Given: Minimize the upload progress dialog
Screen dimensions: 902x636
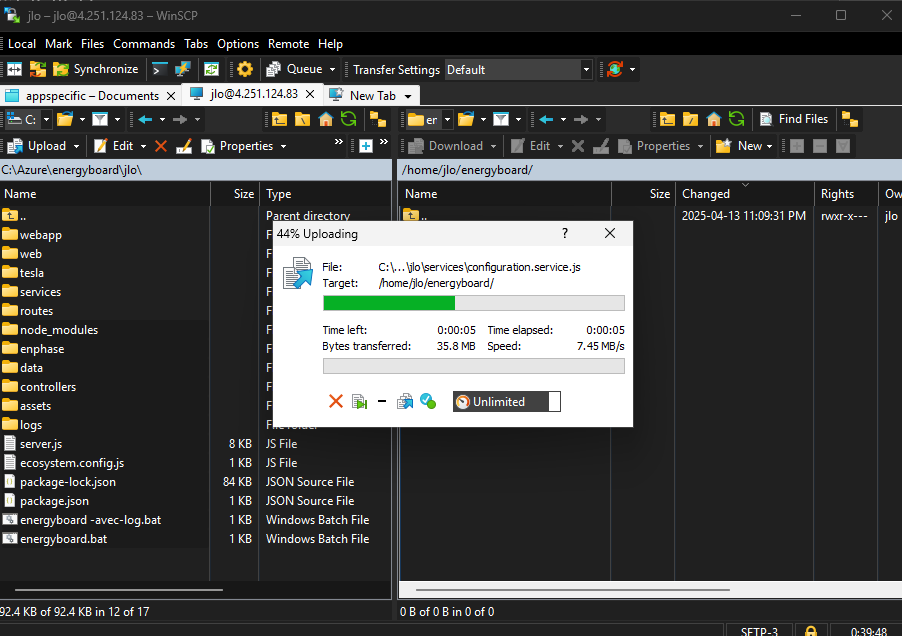Looking at the screenshot, I should [382, 401].
